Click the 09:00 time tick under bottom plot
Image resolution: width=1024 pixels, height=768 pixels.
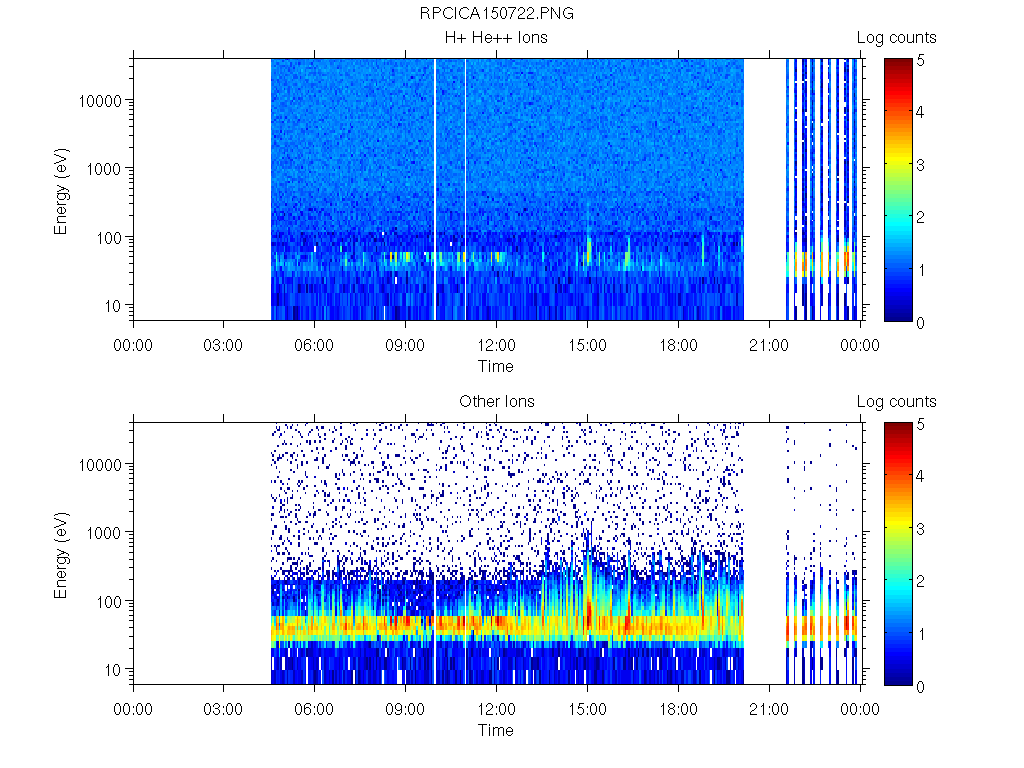click(405, 709)
